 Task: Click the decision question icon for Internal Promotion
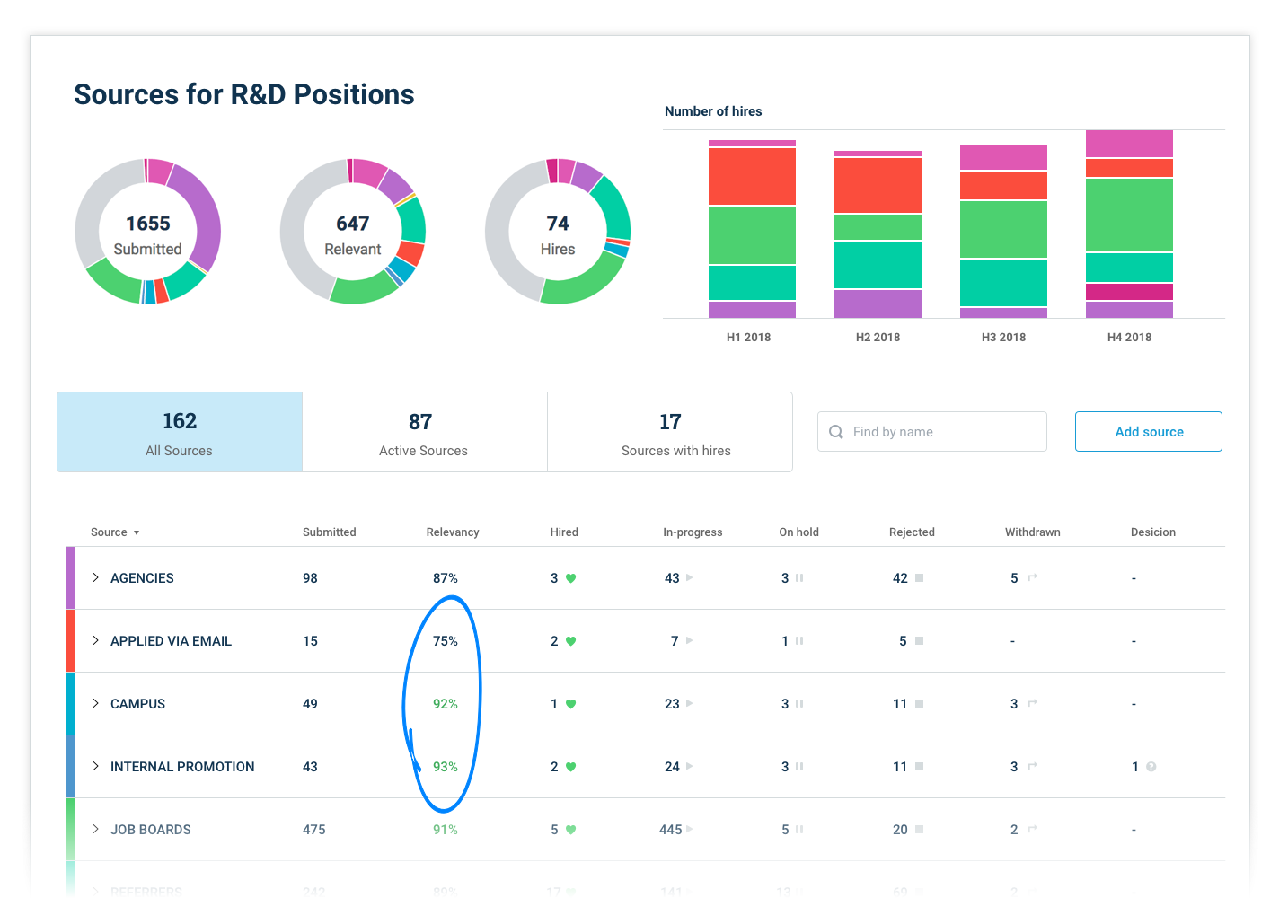click(x=1151, y=767)
